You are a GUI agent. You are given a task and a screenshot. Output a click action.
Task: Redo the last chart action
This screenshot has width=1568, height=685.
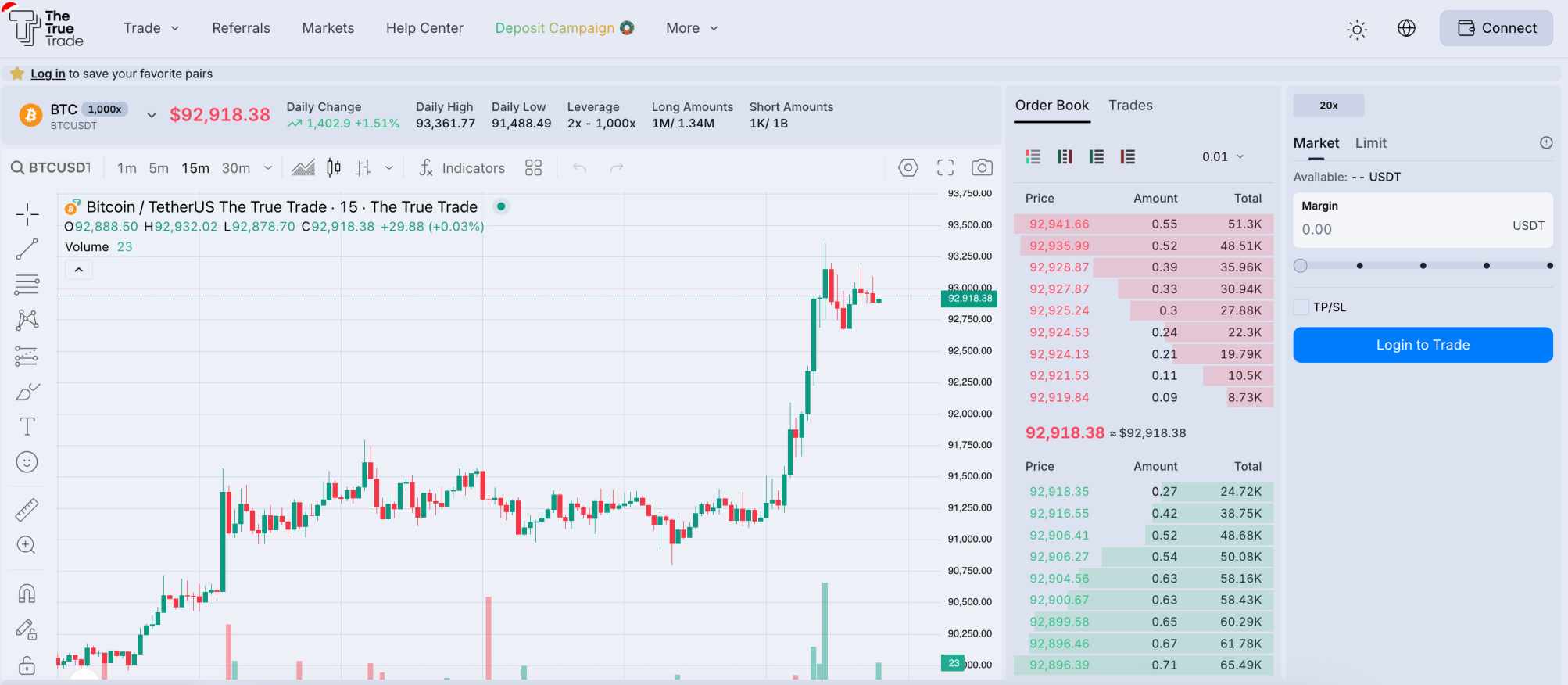617,167
